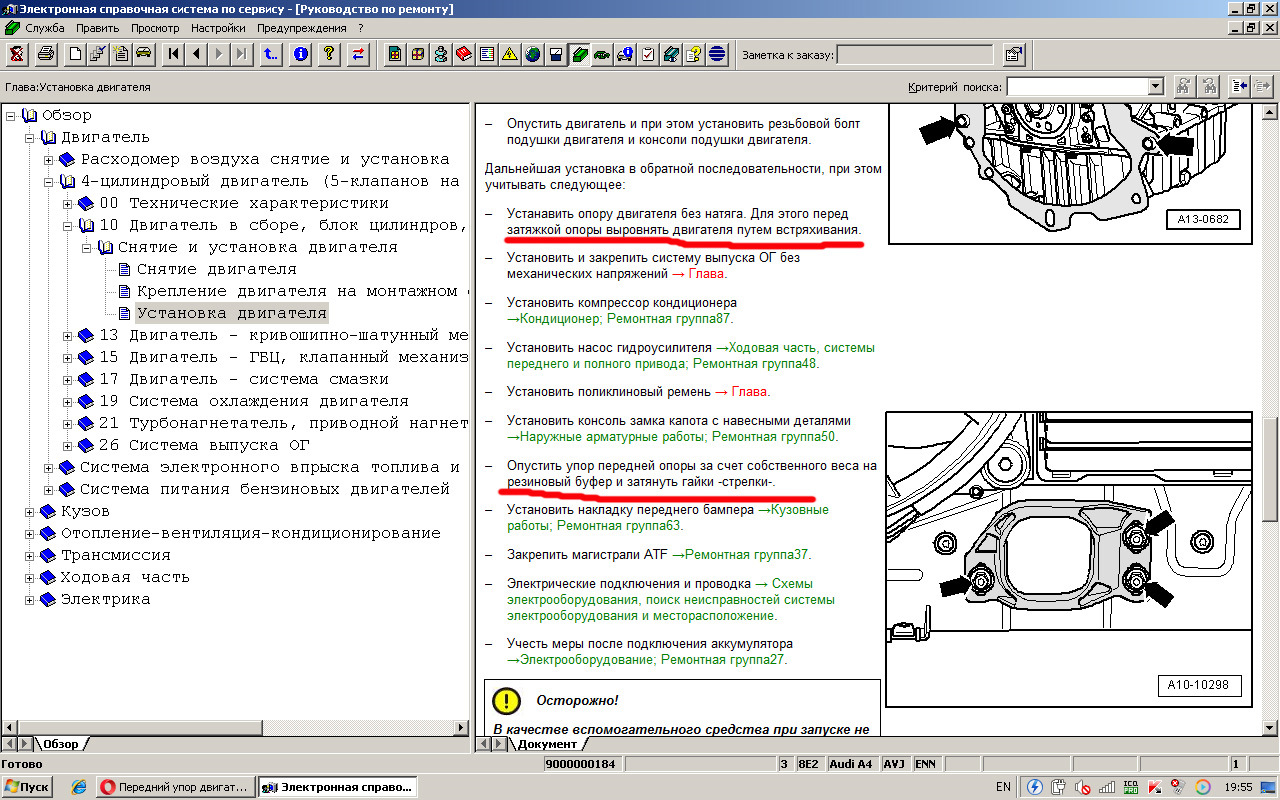Switch to the Документ tab
This screenshot has width=1280, height=800.
(x=546, y=744)
